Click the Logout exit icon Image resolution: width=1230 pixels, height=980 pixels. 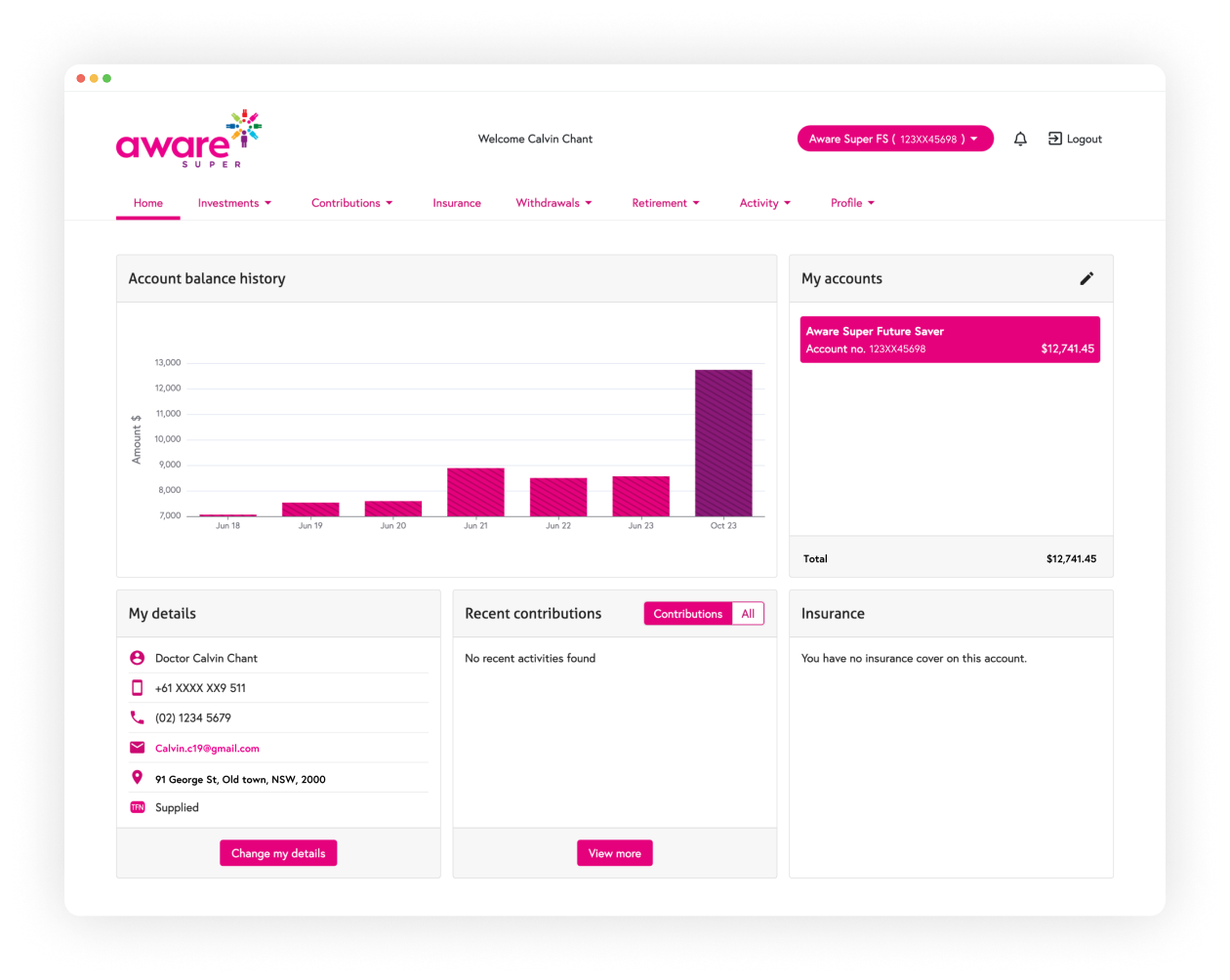[1054, 139]
